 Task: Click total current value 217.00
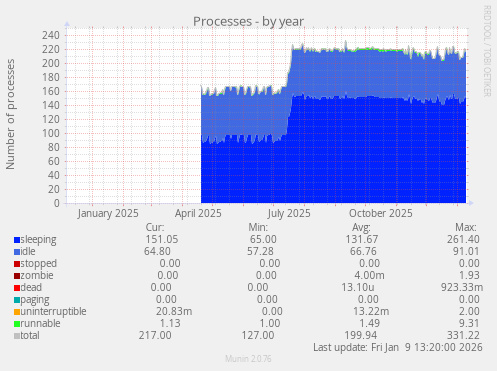pyautogui.click(x=155, y=335)
